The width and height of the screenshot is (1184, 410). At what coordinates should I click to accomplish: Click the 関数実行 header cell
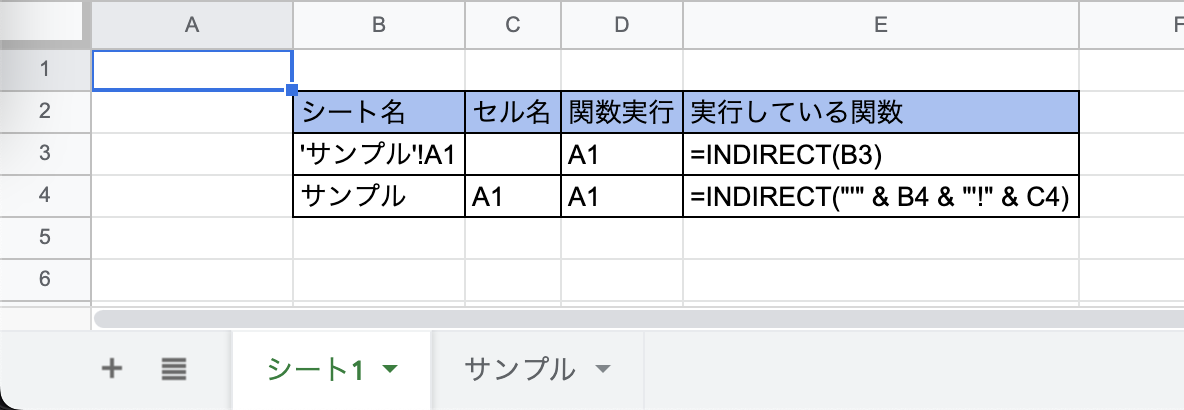coord(622,112)
